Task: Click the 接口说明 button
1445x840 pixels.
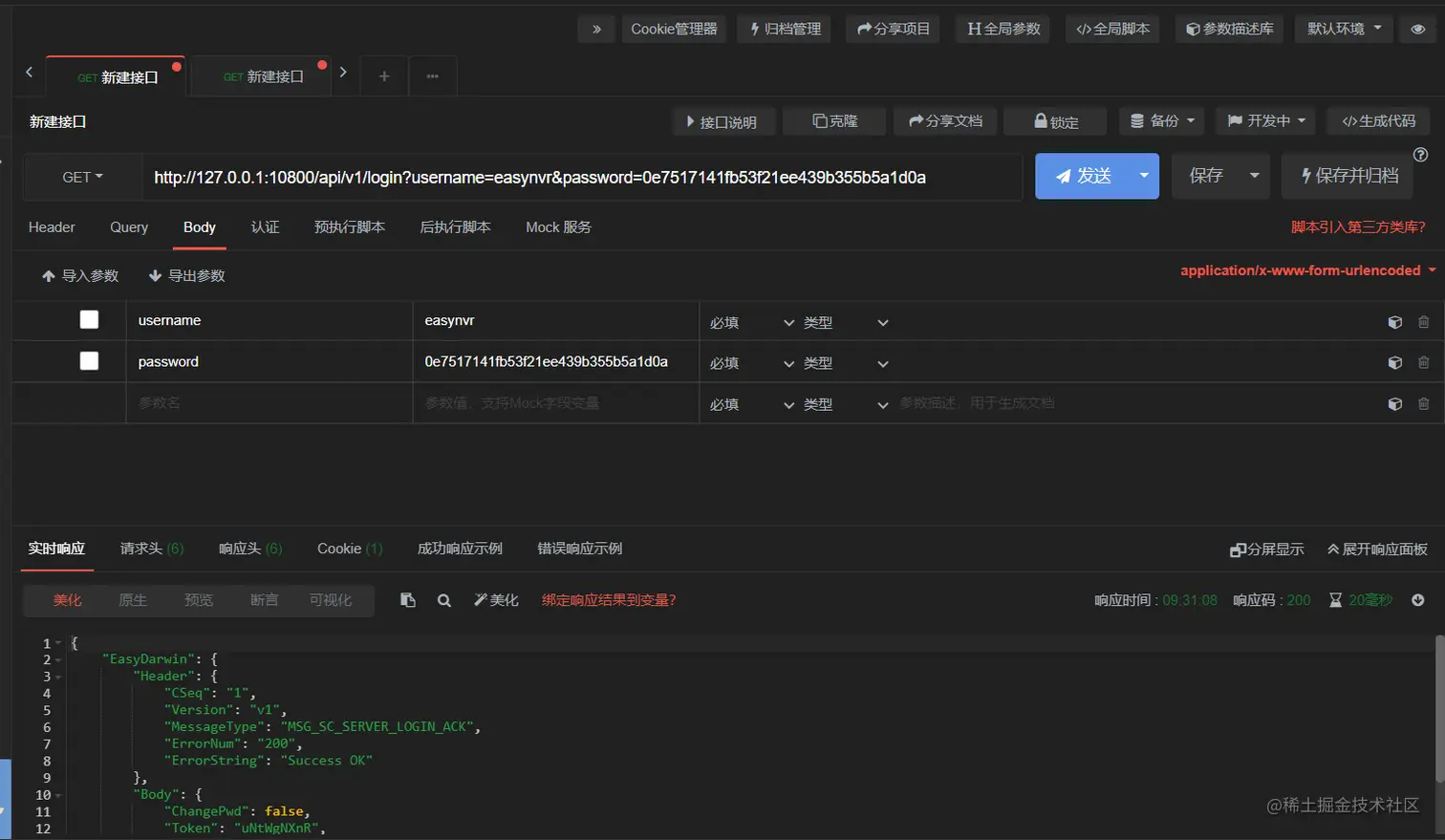Action: click(x=722, y=121)
